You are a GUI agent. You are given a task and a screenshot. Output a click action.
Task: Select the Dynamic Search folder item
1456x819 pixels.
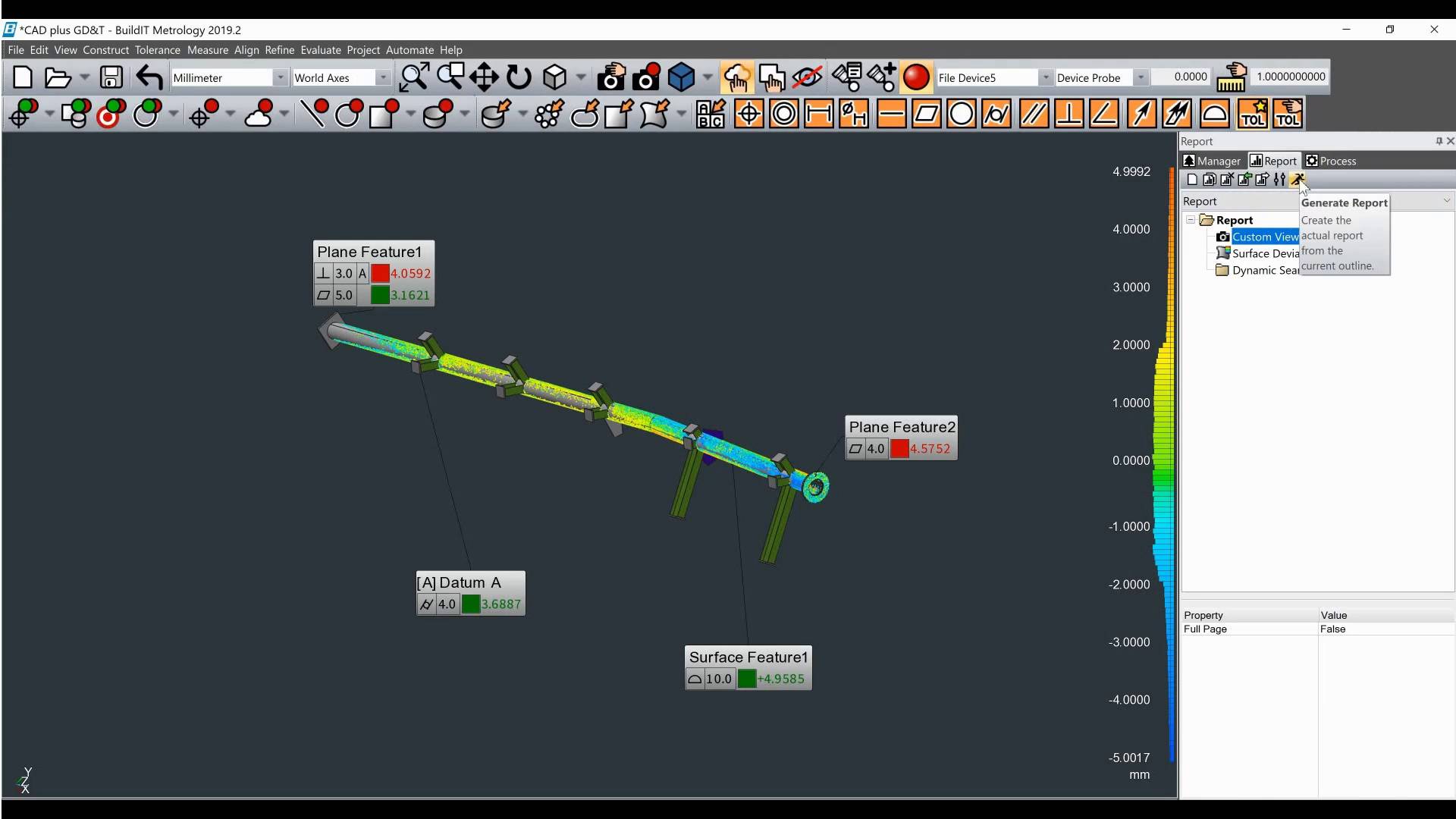1265,270
